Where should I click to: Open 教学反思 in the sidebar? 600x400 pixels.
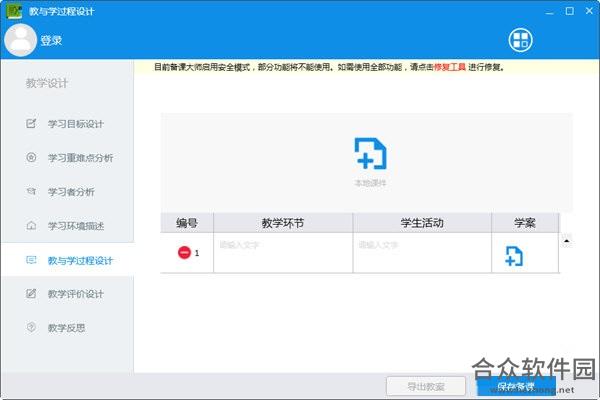click(66, 328)
